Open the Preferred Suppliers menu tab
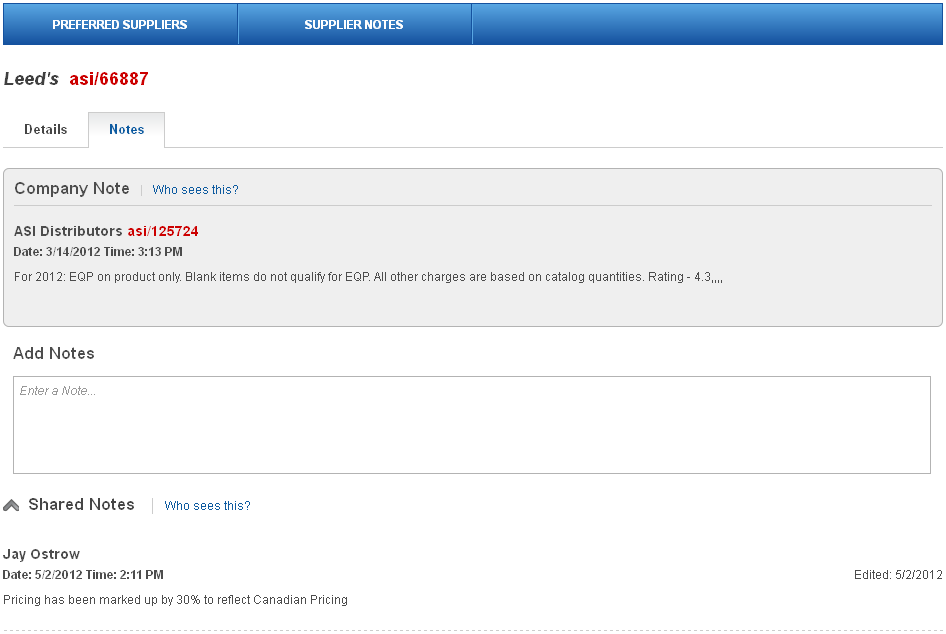 (x=120, y=25)
